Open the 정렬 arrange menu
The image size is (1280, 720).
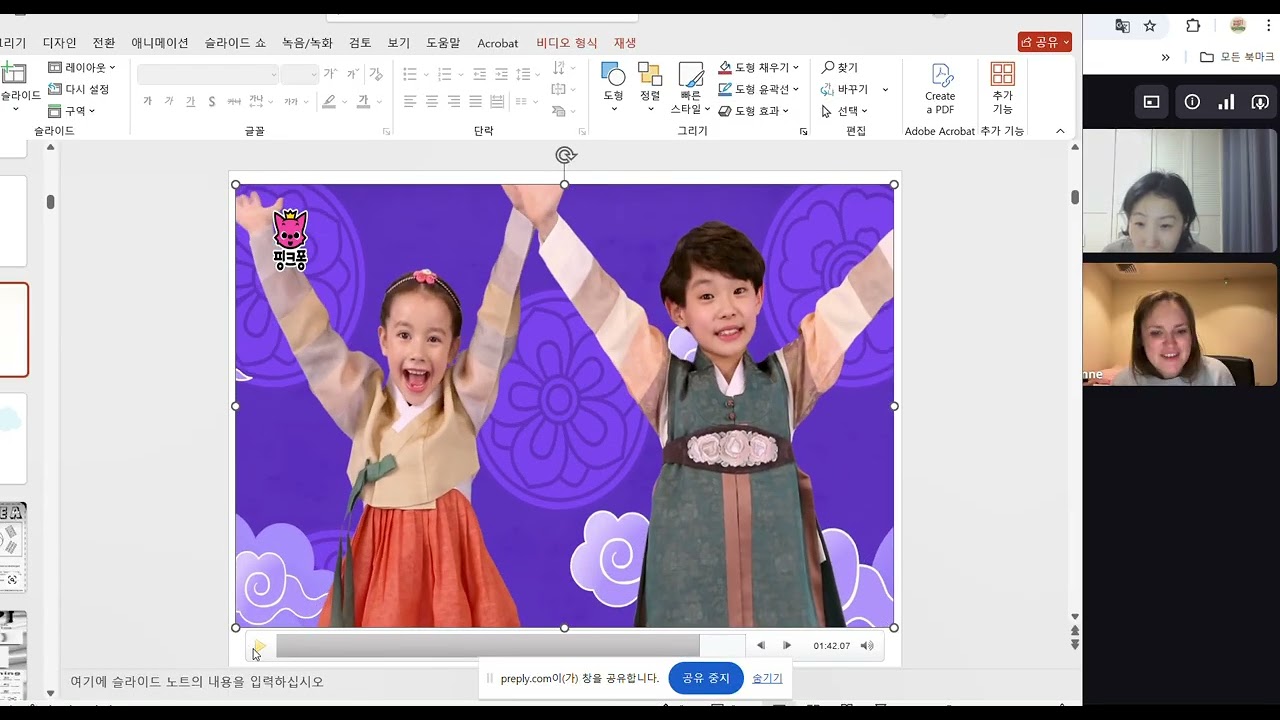pyautogui.click(x=650, y=86)
